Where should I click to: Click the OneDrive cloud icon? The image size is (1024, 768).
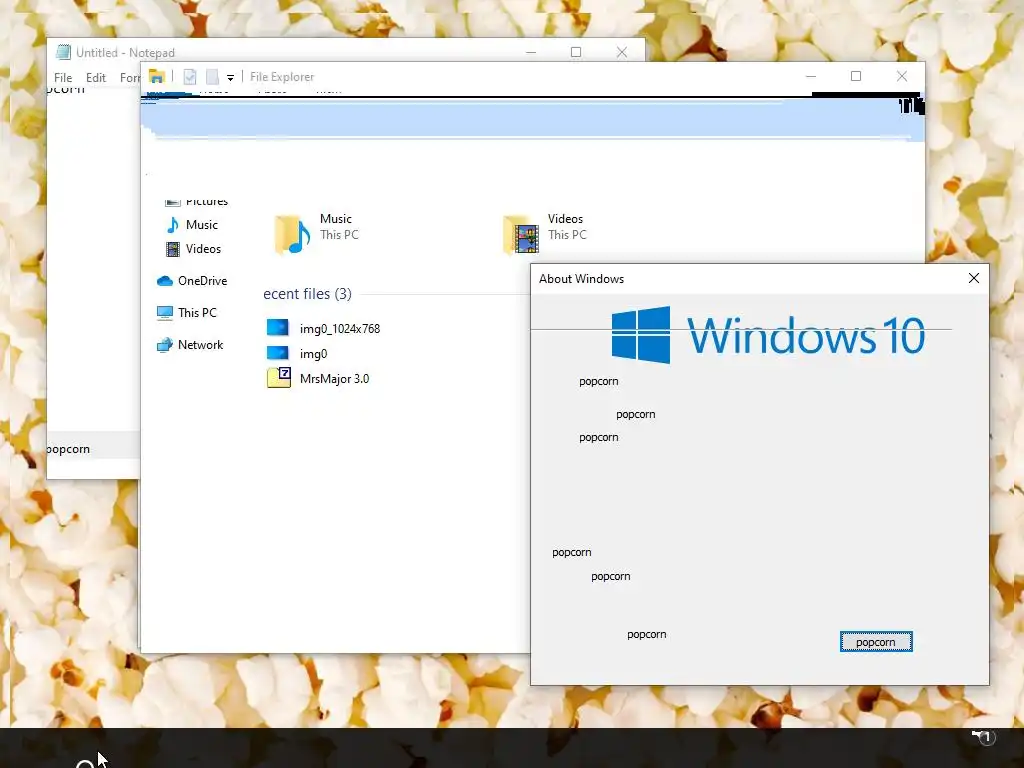(165, 281)
